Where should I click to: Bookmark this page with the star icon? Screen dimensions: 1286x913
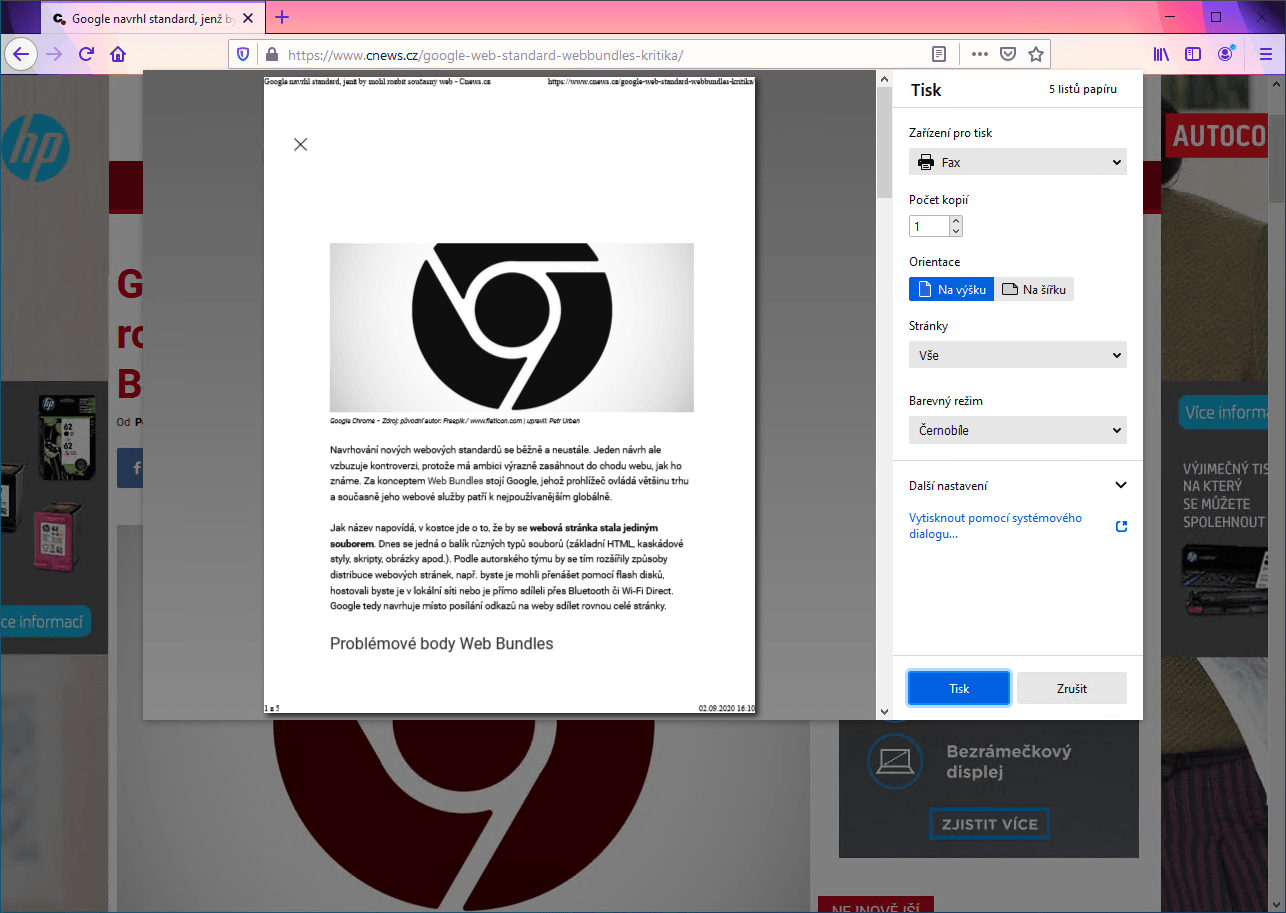pos(1036,54)
